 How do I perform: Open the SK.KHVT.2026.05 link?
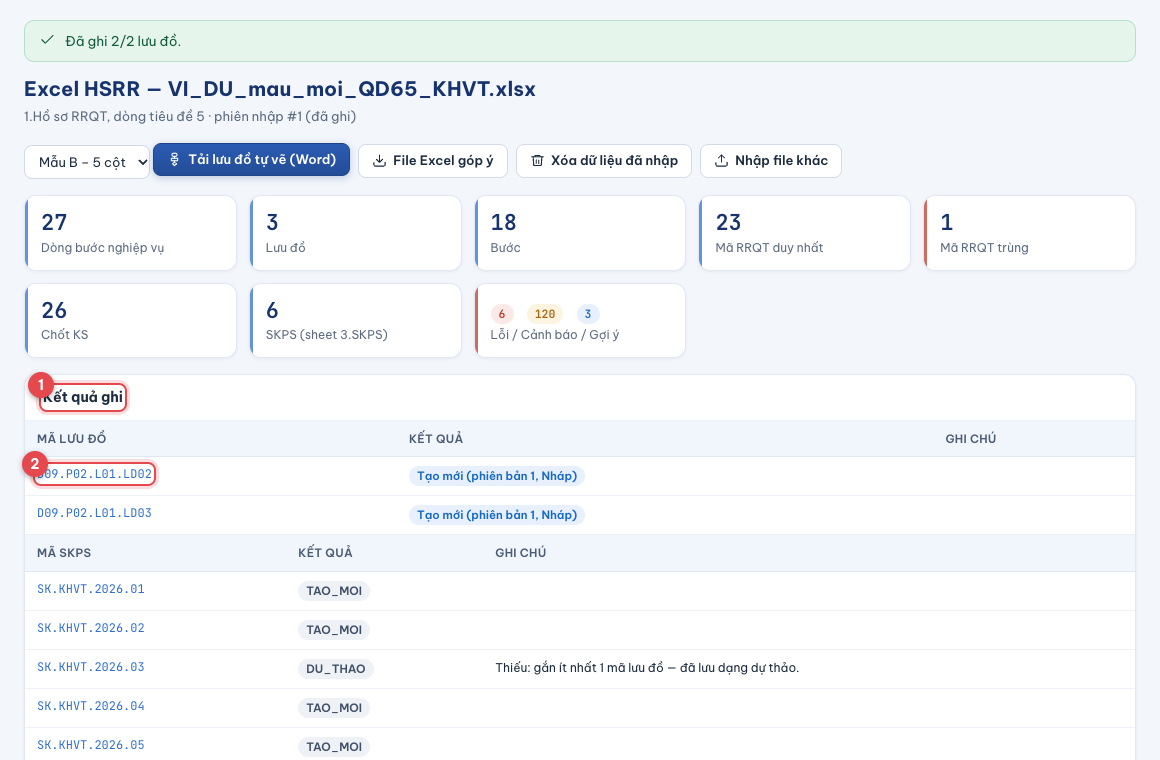coord(91,745)
